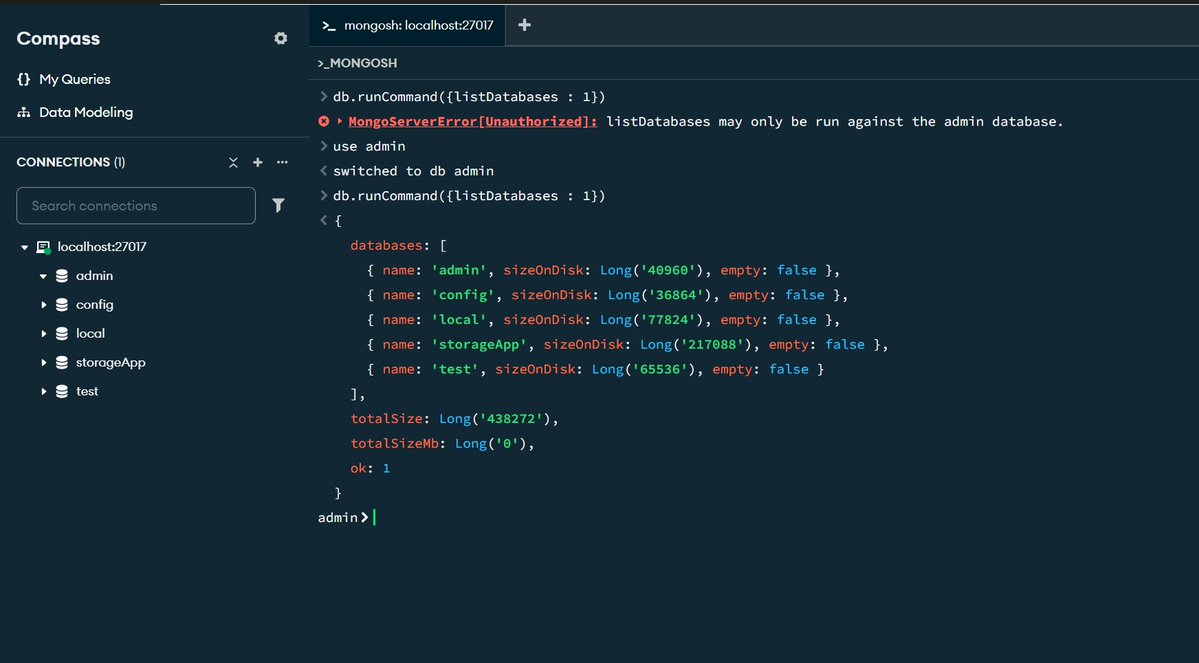Click the totalSize Long('438272') line

(454, 418)
